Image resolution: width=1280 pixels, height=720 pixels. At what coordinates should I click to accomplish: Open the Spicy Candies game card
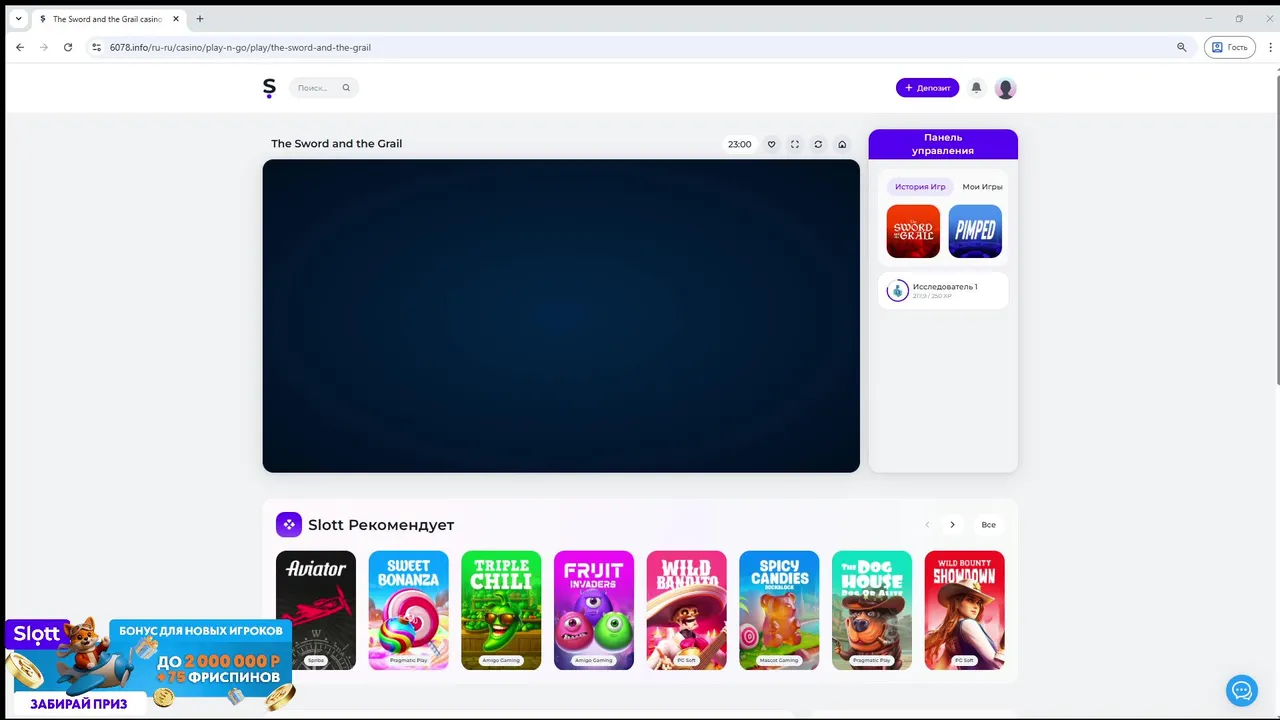[779, 610]
